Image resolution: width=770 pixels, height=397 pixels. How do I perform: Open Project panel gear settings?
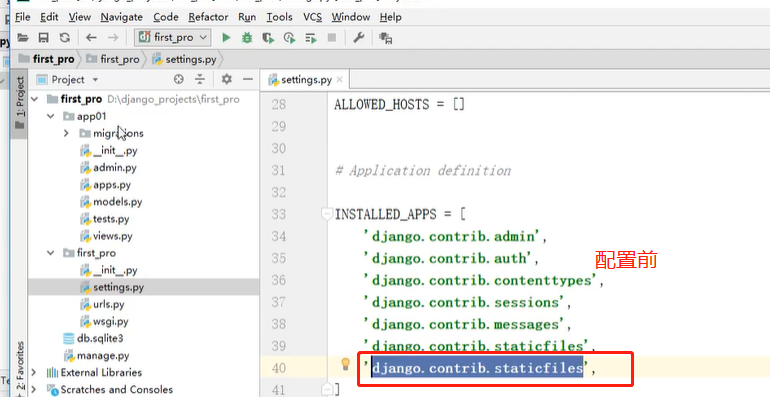pyautogui.click(x=226, y=79)
